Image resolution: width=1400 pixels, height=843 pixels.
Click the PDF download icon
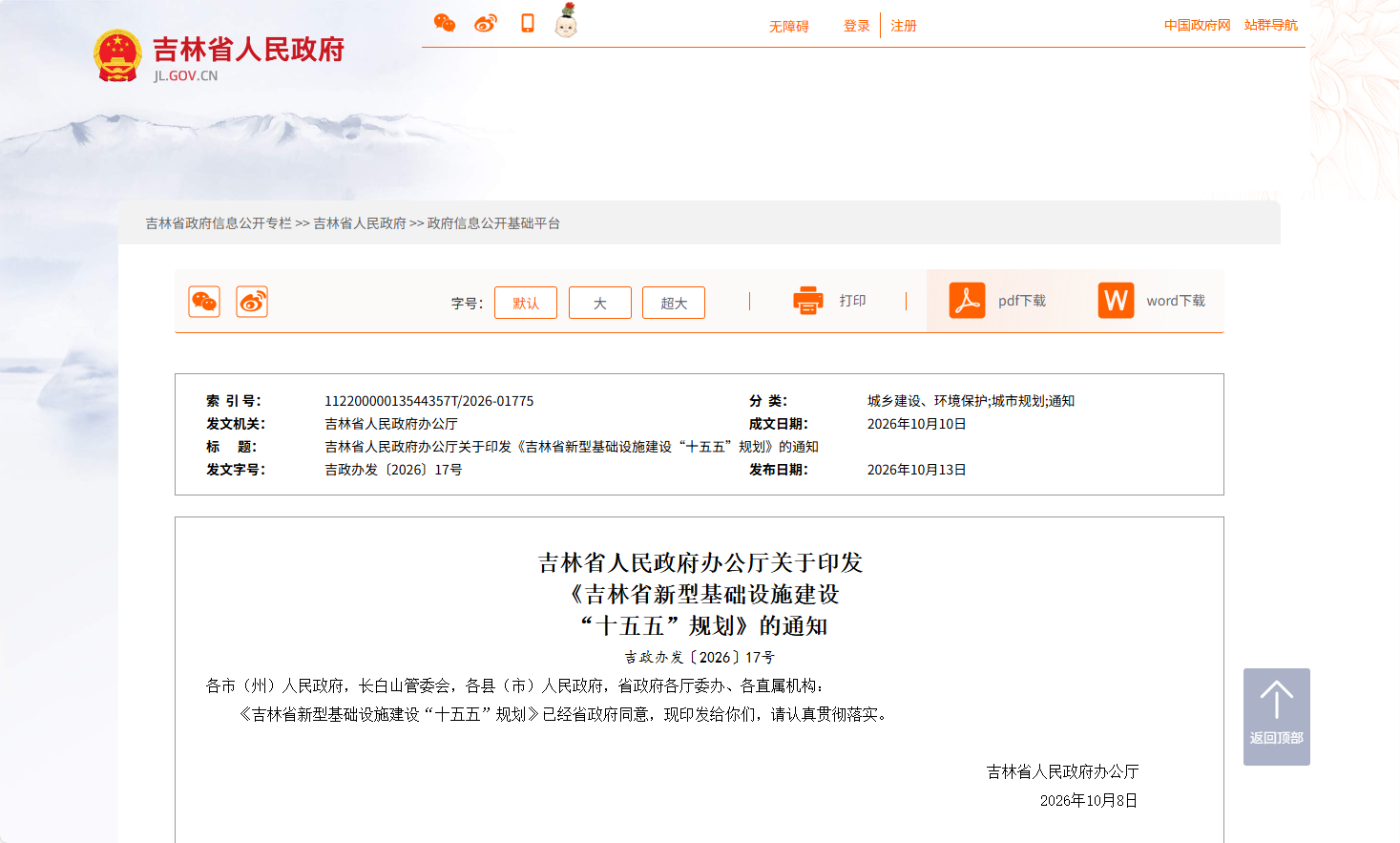click(967, 301)
